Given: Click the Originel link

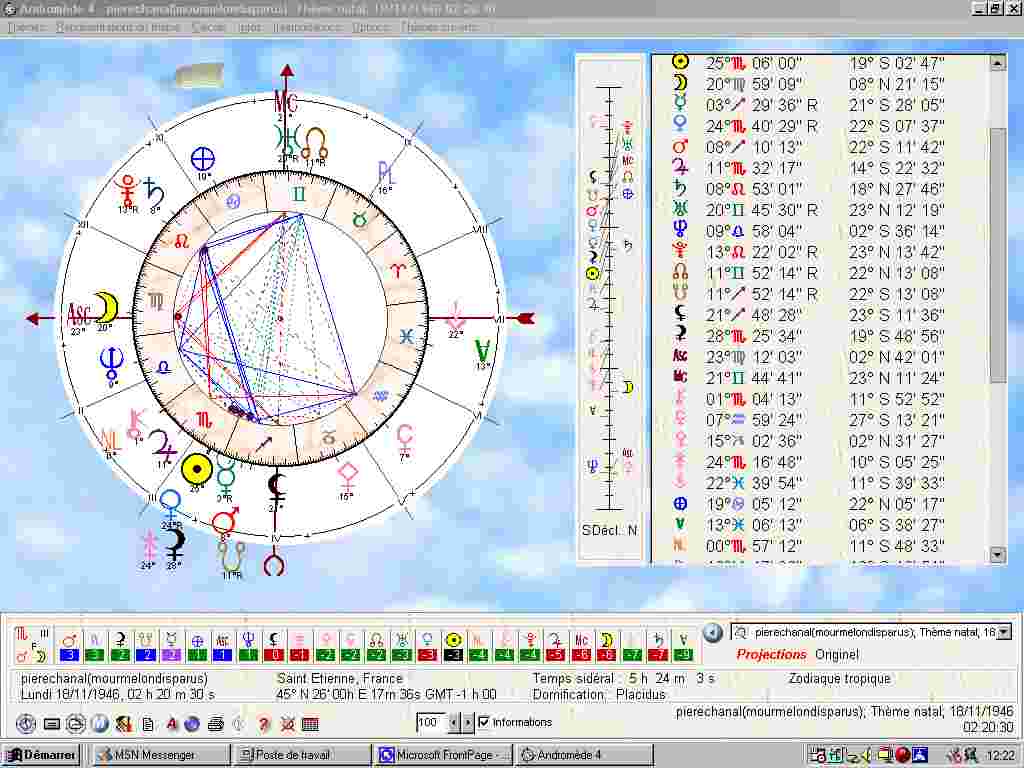Looking at the screenshot, I should coord(837,654).
